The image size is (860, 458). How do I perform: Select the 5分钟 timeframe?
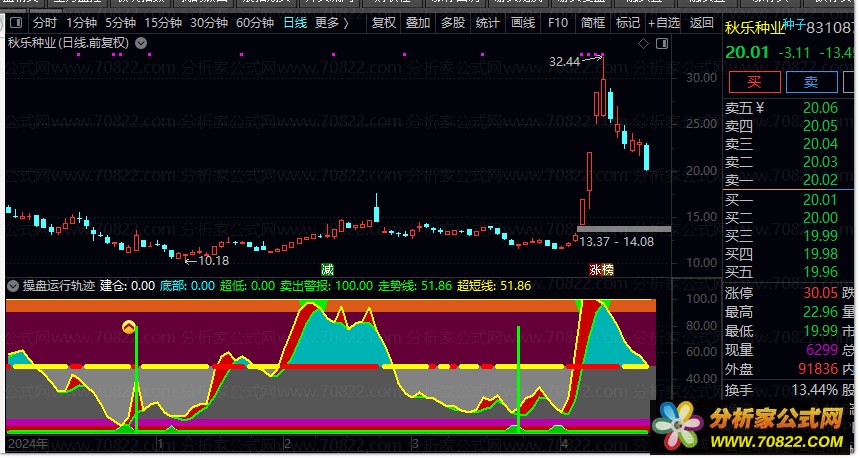coord(121,23)
